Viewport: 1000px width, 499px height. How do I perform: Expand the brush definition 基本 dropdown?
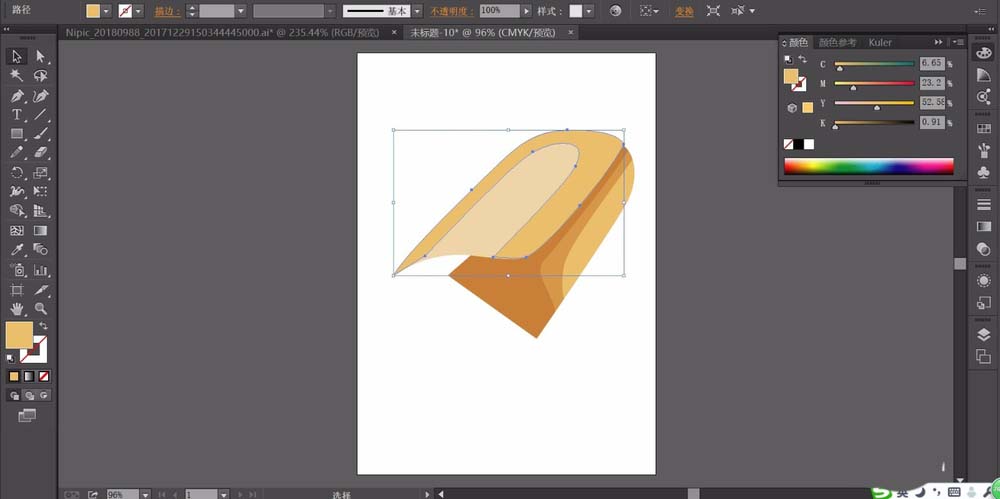click(x=416, y=11)
